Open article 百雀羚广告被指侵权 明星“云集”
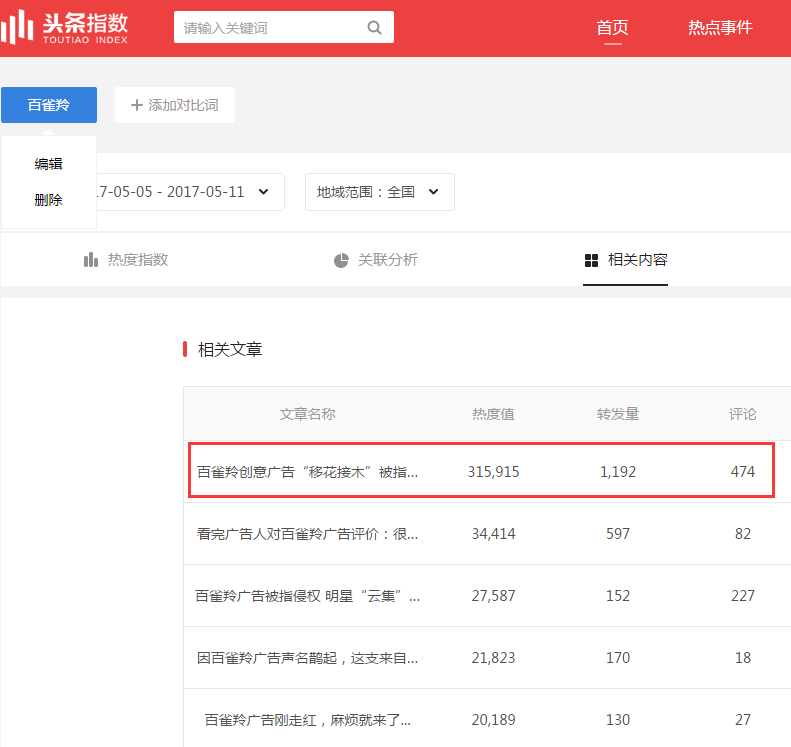The width and height of the screenshot is (791, 747). tap(307, 596)
